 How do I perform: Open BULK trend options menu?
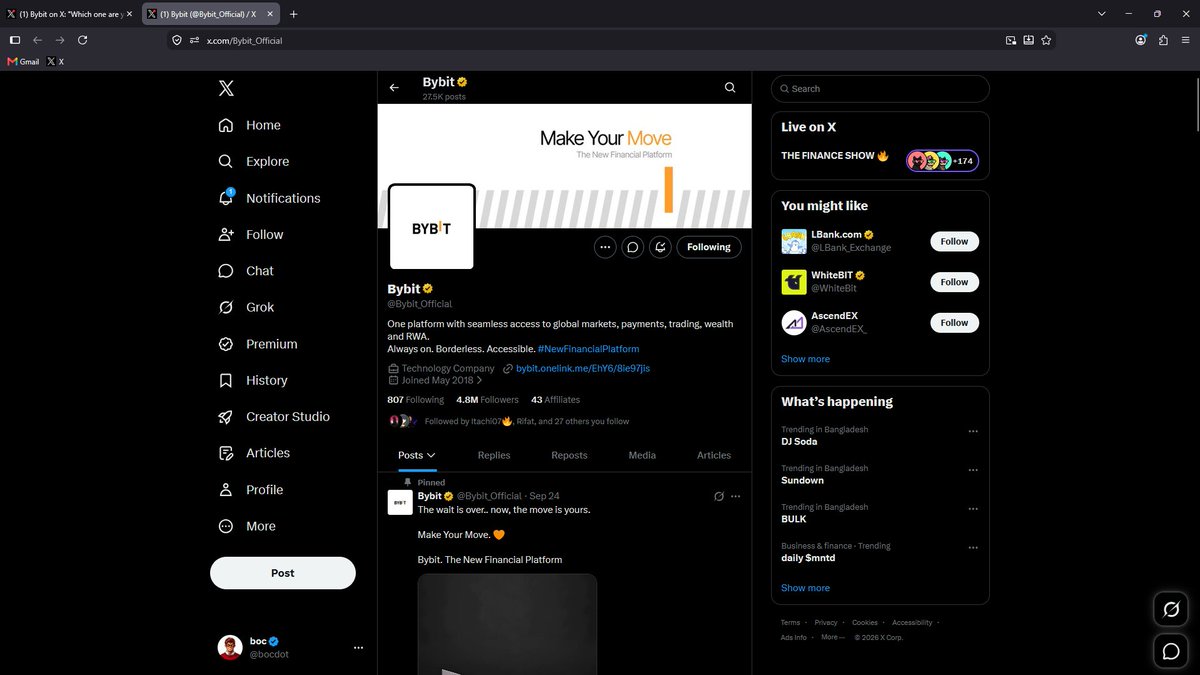tap(973, 509)
